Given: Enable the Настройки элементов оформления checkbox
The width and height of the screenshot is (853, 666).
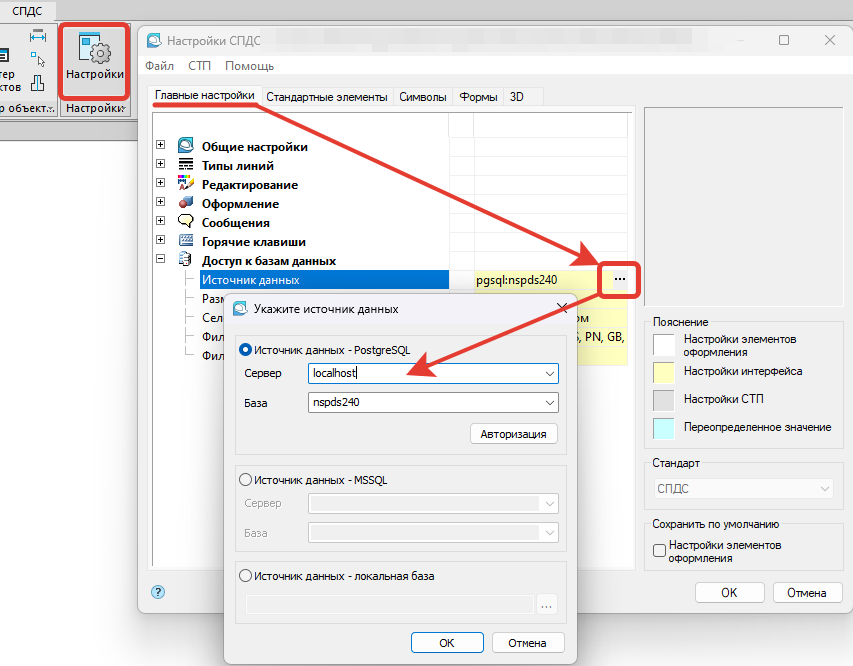Looking at the screenshot, I should (659, 551).
